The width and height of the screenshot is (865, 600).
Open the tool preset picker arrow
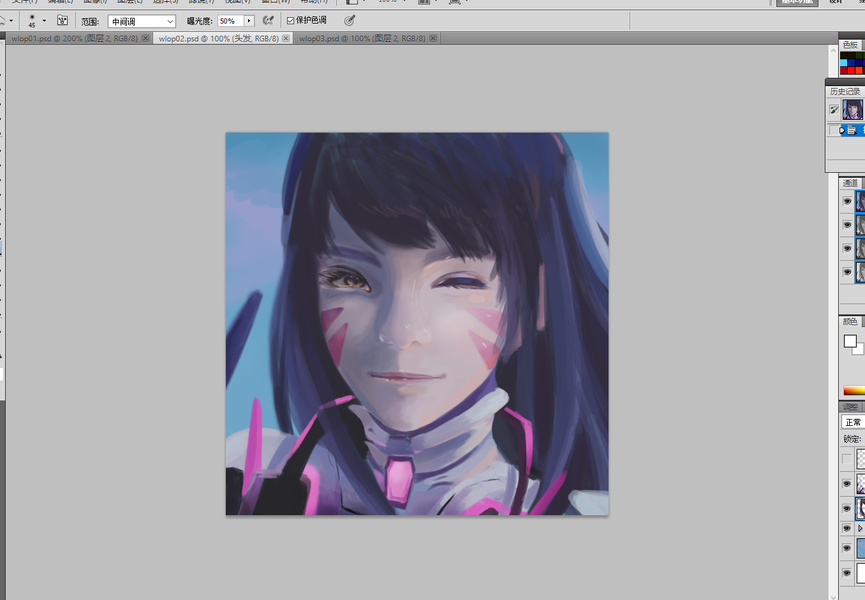[x=11, y=21]
